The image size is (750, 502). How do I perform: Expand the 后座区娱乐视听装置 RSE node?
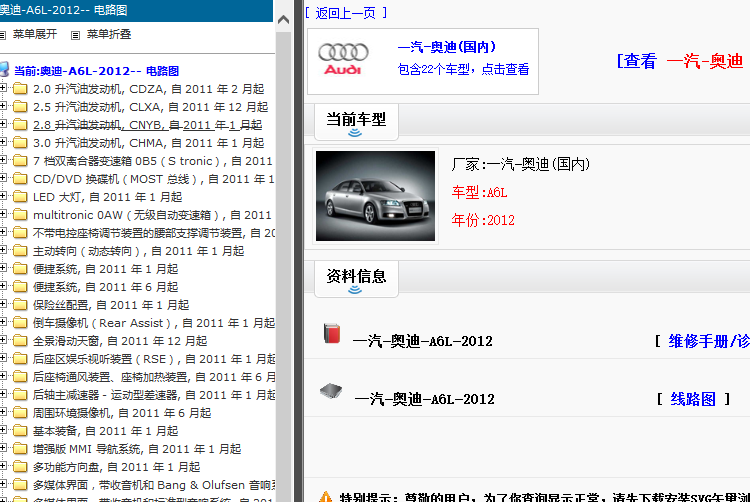click(x=3, y=359)
